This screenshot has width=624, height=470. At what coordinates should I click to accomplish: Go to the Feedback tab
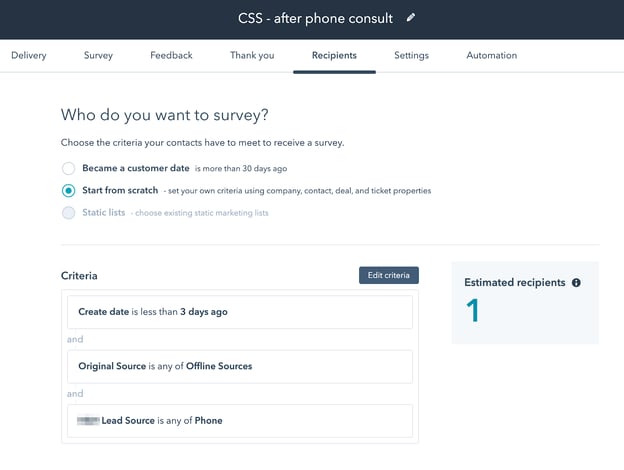pos(171,55)
